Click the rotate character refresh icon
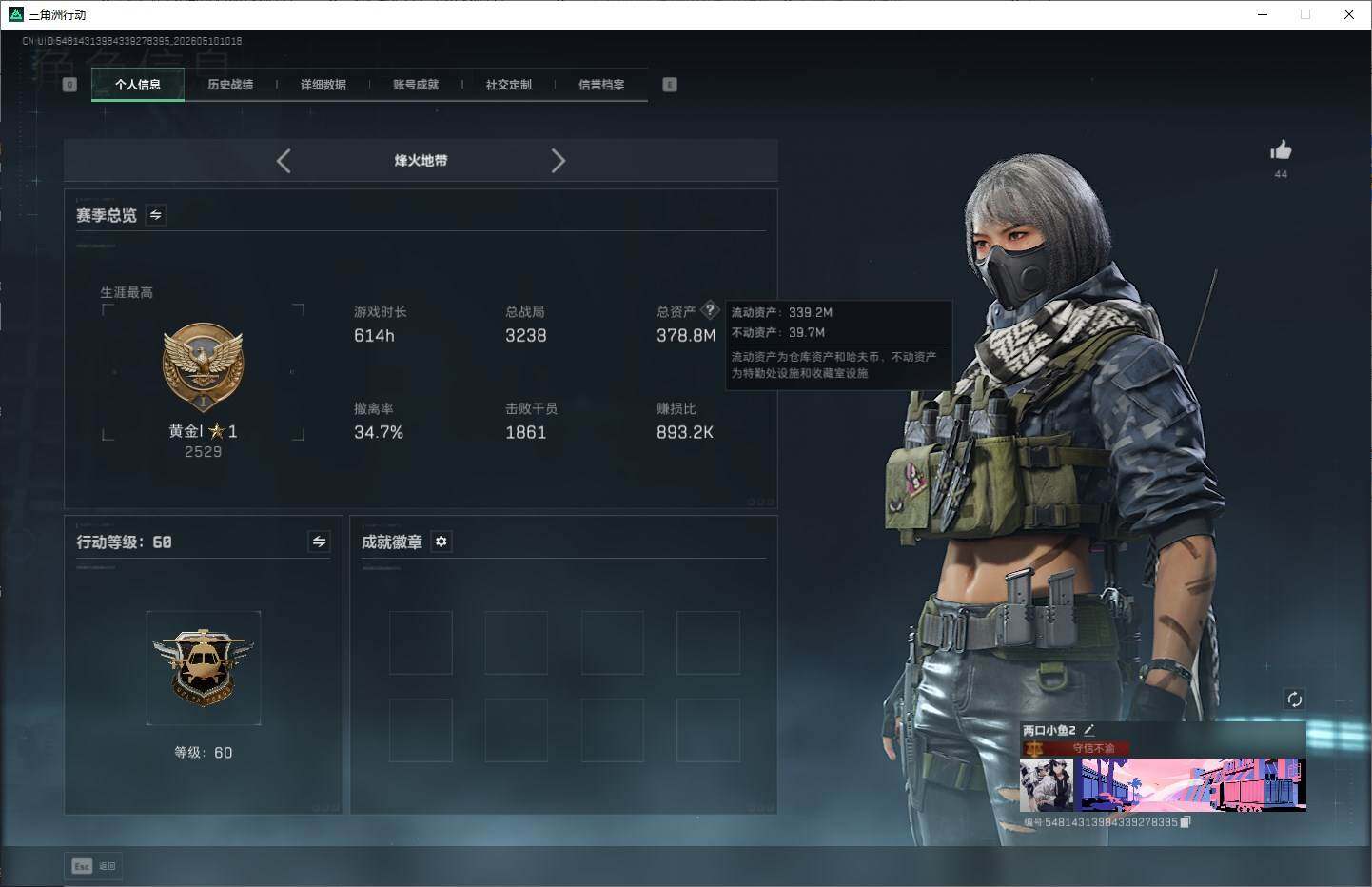The height and width of the screenshot is (887, 1372). coord(1294,700)
